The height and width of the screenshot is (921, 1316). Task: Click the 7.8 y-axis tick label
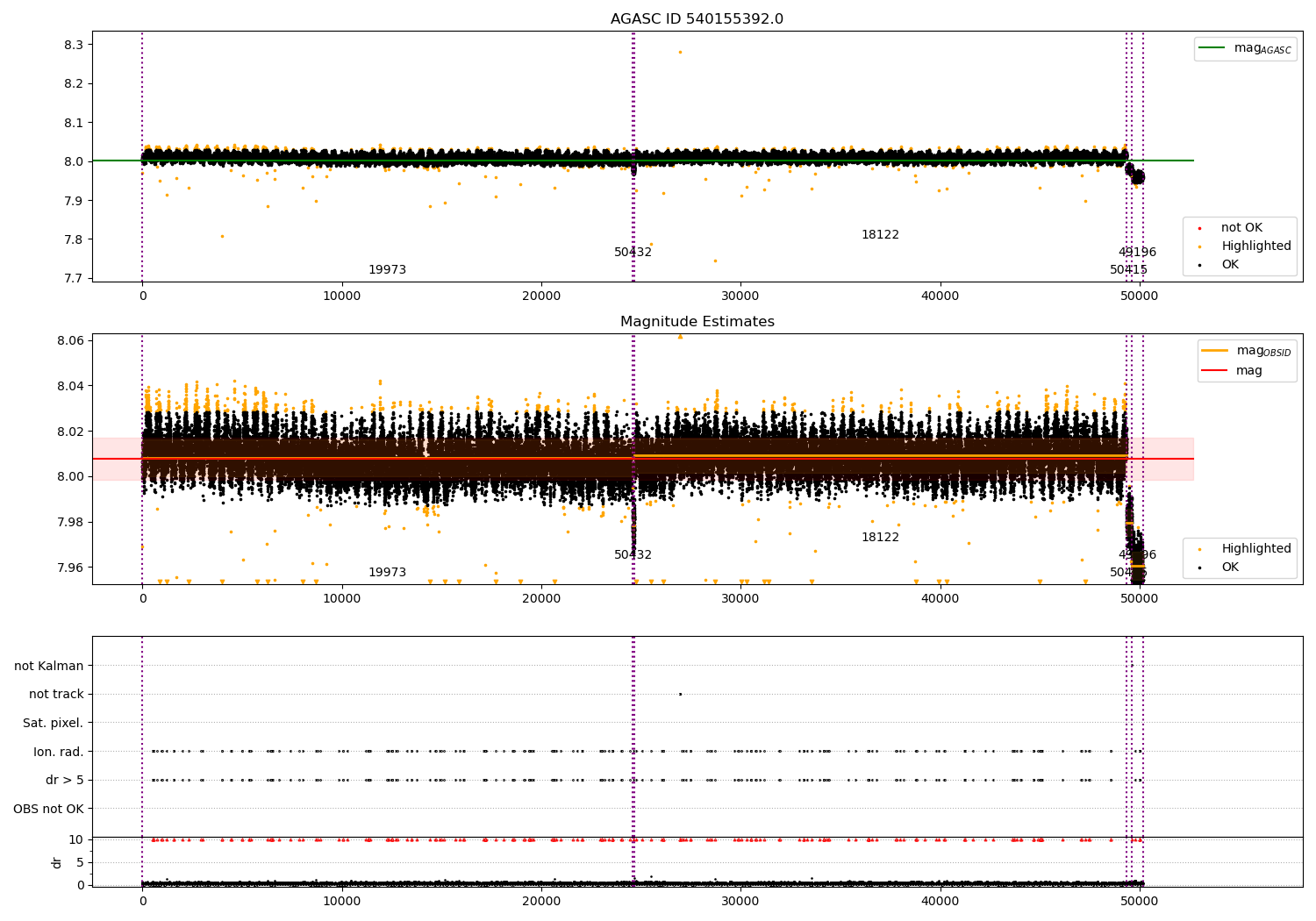(74, 239)
